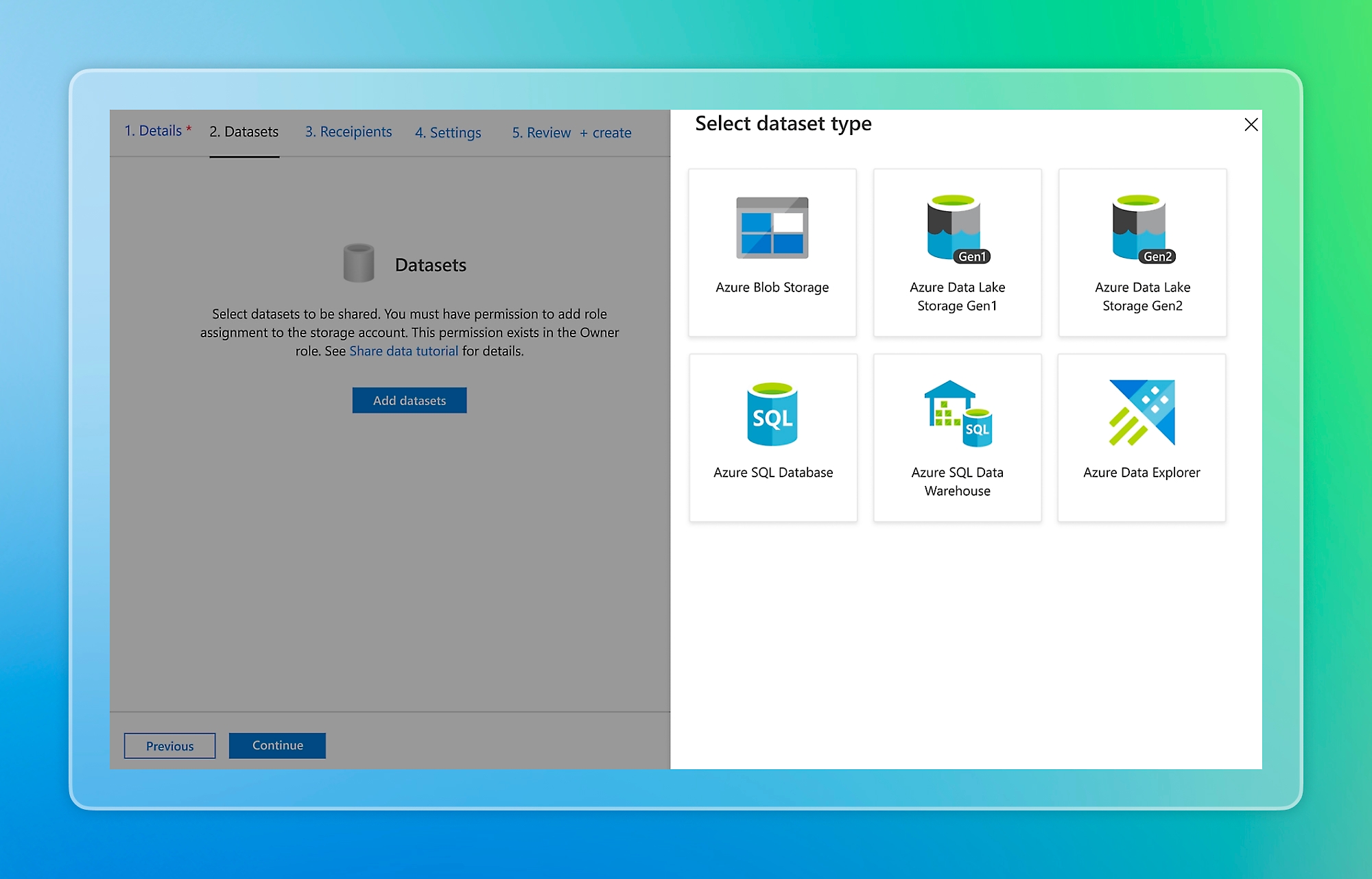1372x879 pixels.
Task: Click the Azure Data Lake Storage Gen2 label
Action: click(x=1143, y=296)
